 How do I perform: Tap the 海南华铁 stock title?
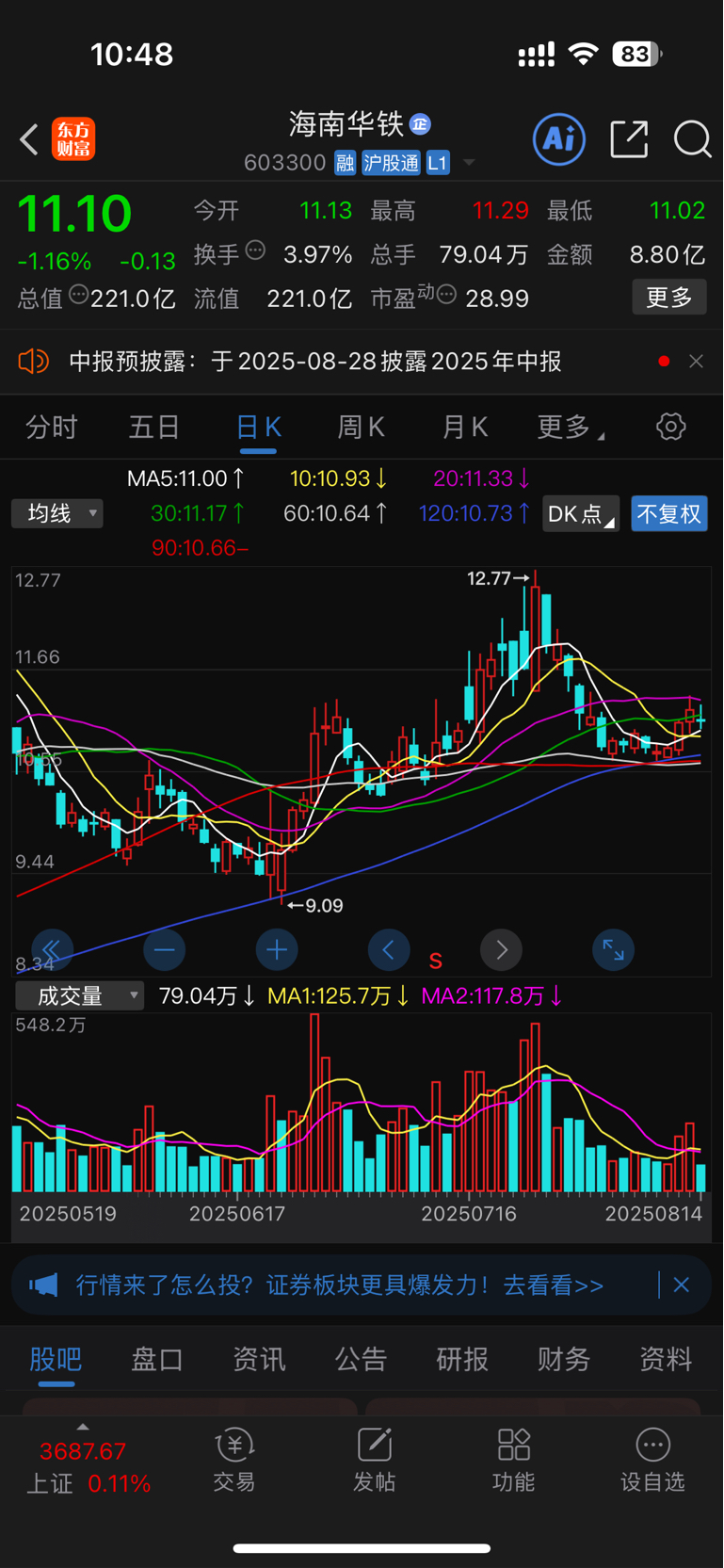pos(346,124)
